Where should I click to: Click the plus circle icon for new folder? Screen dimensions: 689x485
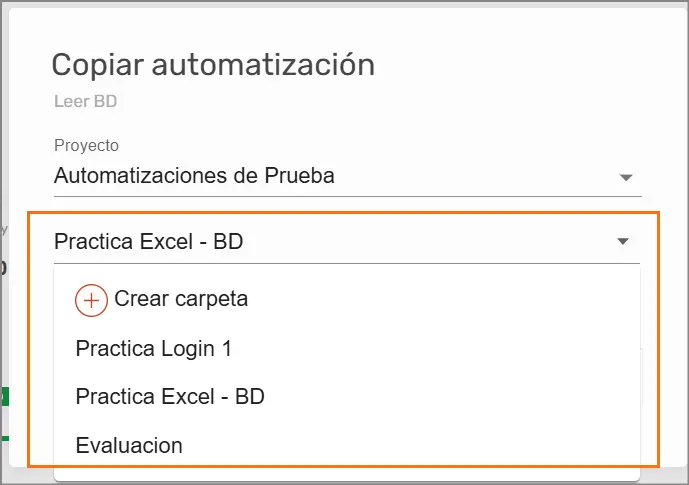coord(91,299)
